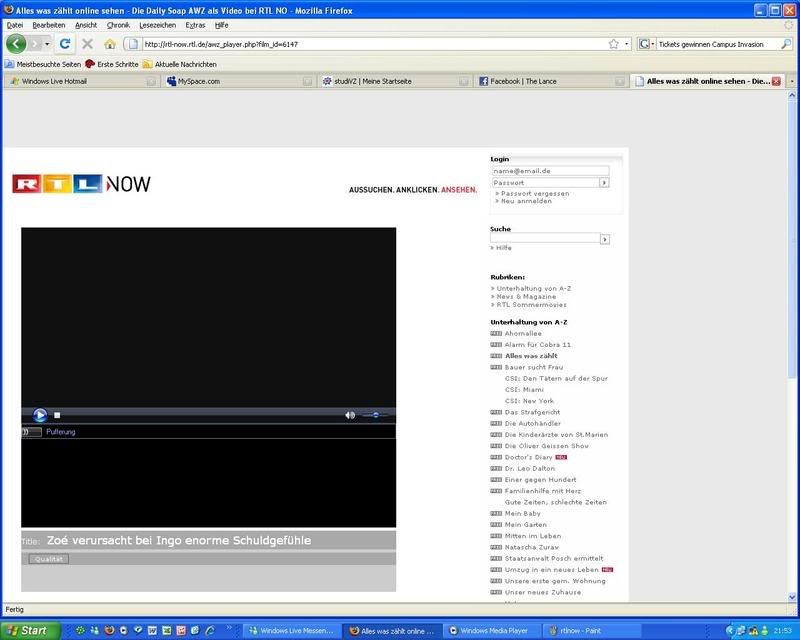
Task: Open Die Oliver Geissen Show
Action: click(x=546, y=446)
